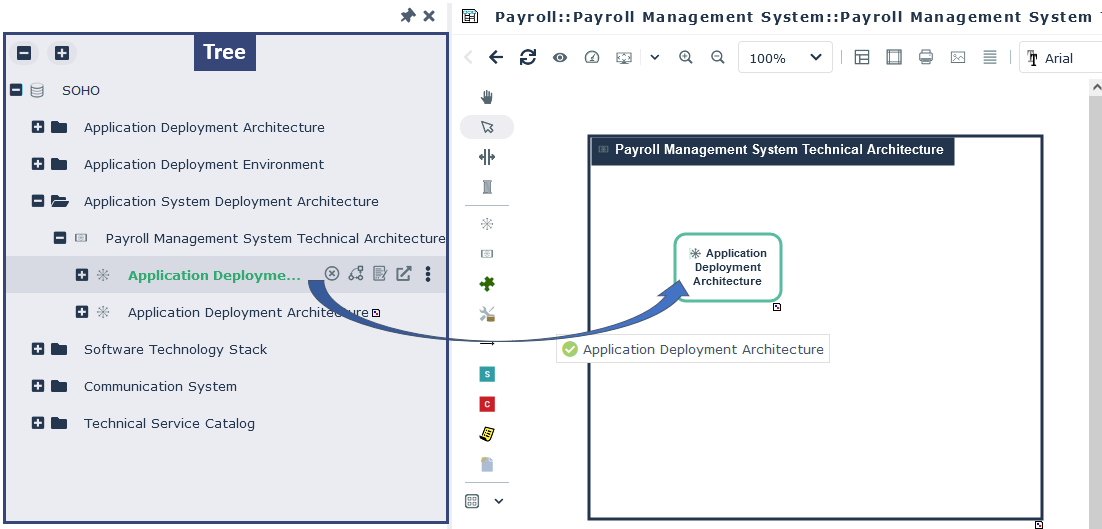
Task: Toggle the eye visibility icon in toolbar
Action: tap(560, 58)
